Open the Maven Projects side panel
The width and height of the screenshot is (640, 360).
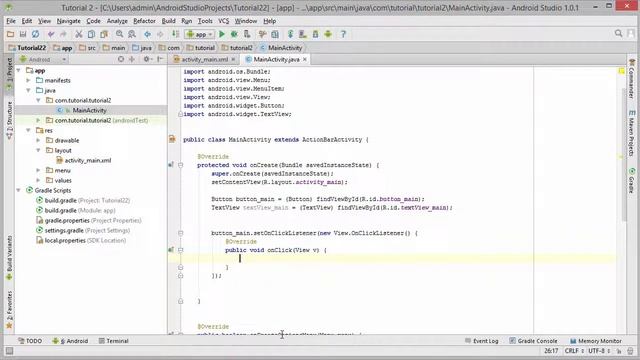[631, 133]
